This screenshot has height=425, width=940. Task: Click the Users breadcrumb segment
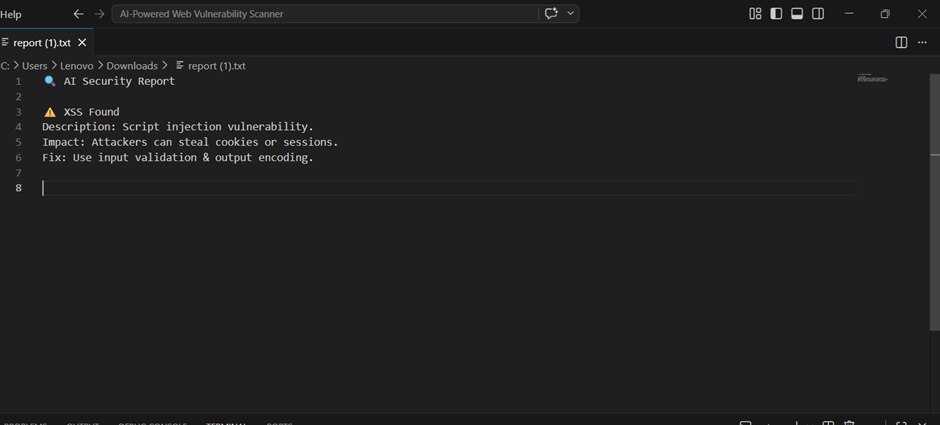pyautogui.click(x=35, y=66)
